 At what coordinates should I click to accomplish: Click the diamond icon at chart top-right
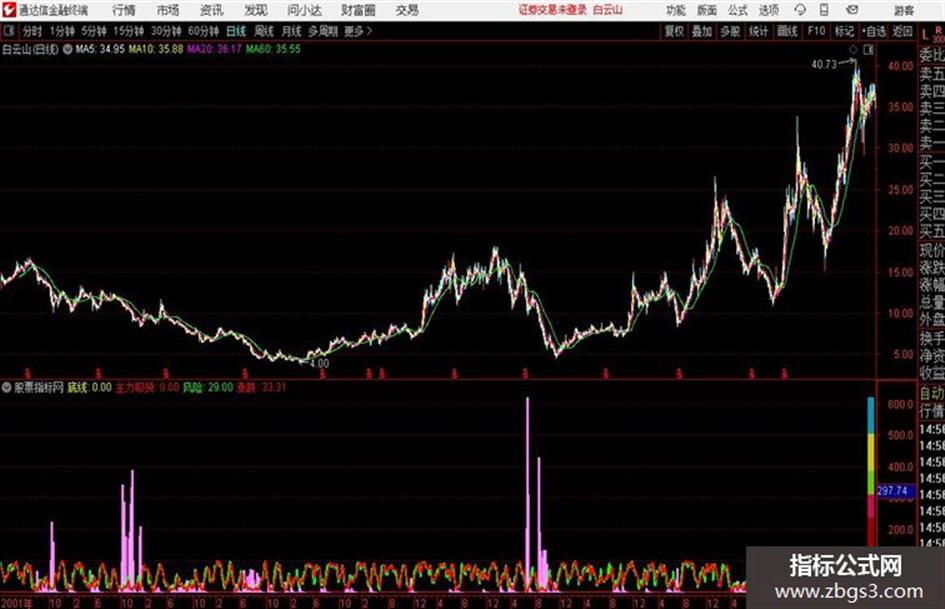coord(853,50)
